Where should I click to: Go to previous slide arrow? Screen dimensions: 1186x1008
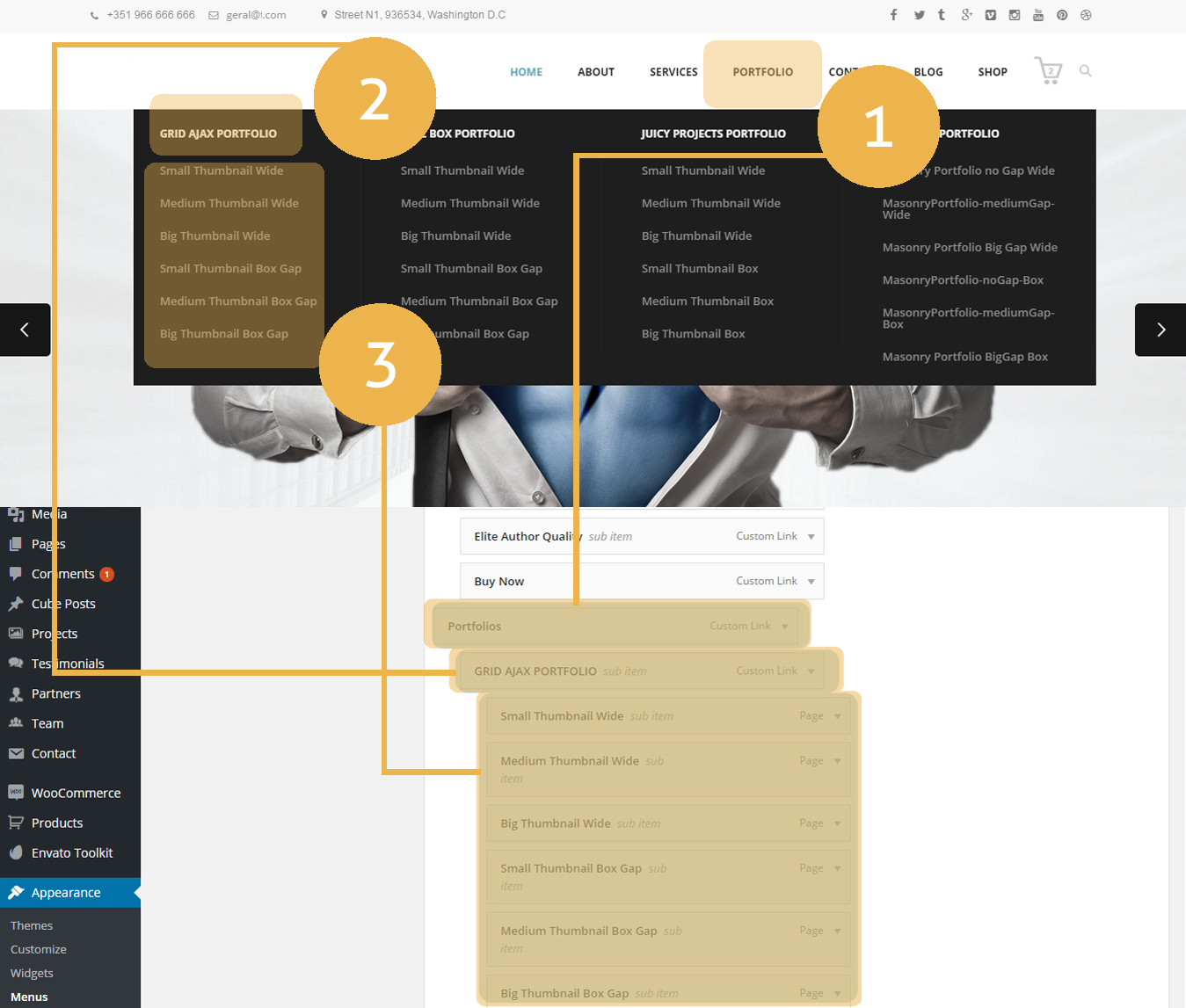(x=25, y=330)
